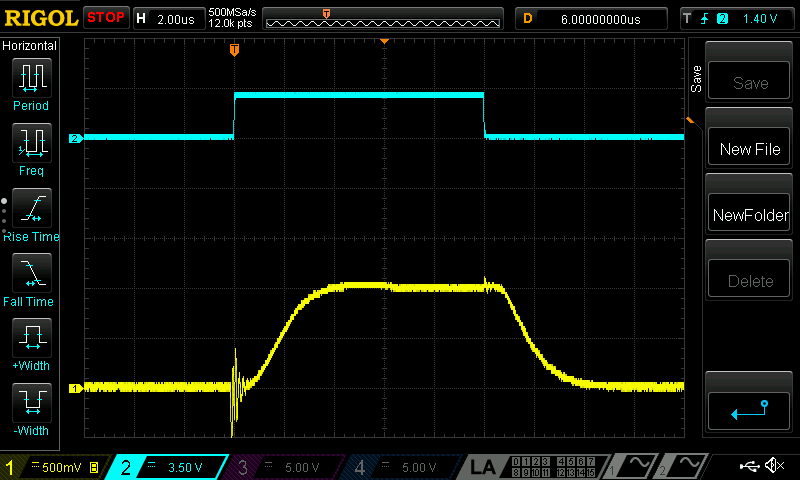Select the Rise Time measurement icon

(32, 208)
